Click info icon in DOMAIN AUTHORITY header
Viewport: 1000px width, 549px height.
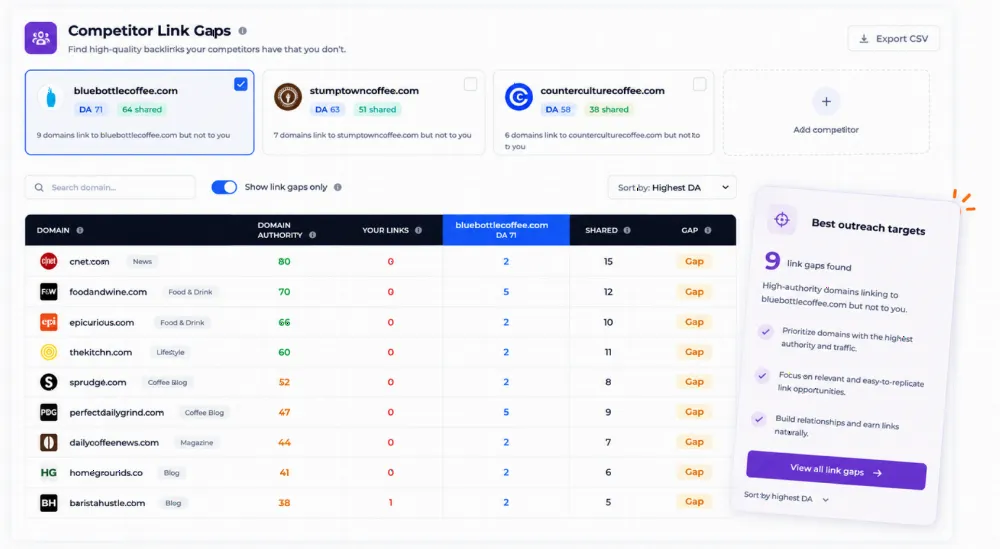[x=312, y=235]
